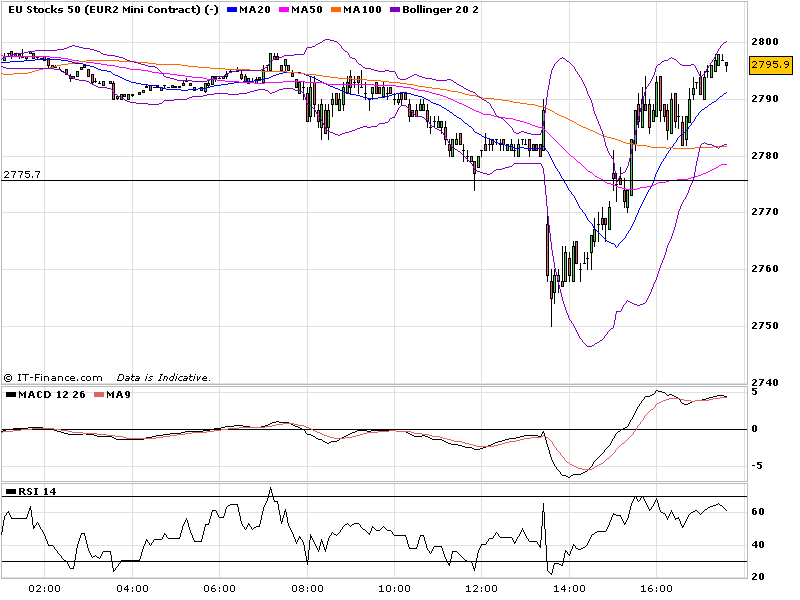Click the 08:00 time axis label
The image size is (800, 600).
[307, 589]
